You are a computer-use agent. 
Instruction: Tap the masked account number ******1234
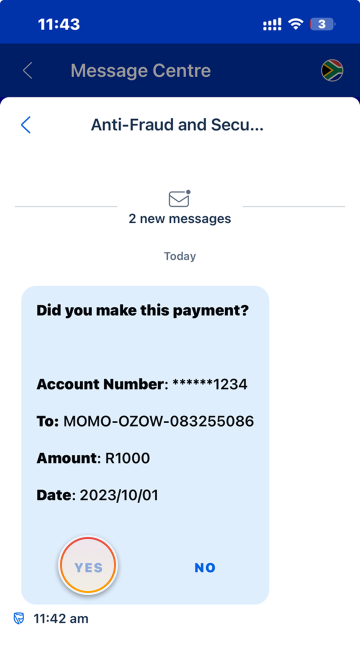tap(210, 384)
